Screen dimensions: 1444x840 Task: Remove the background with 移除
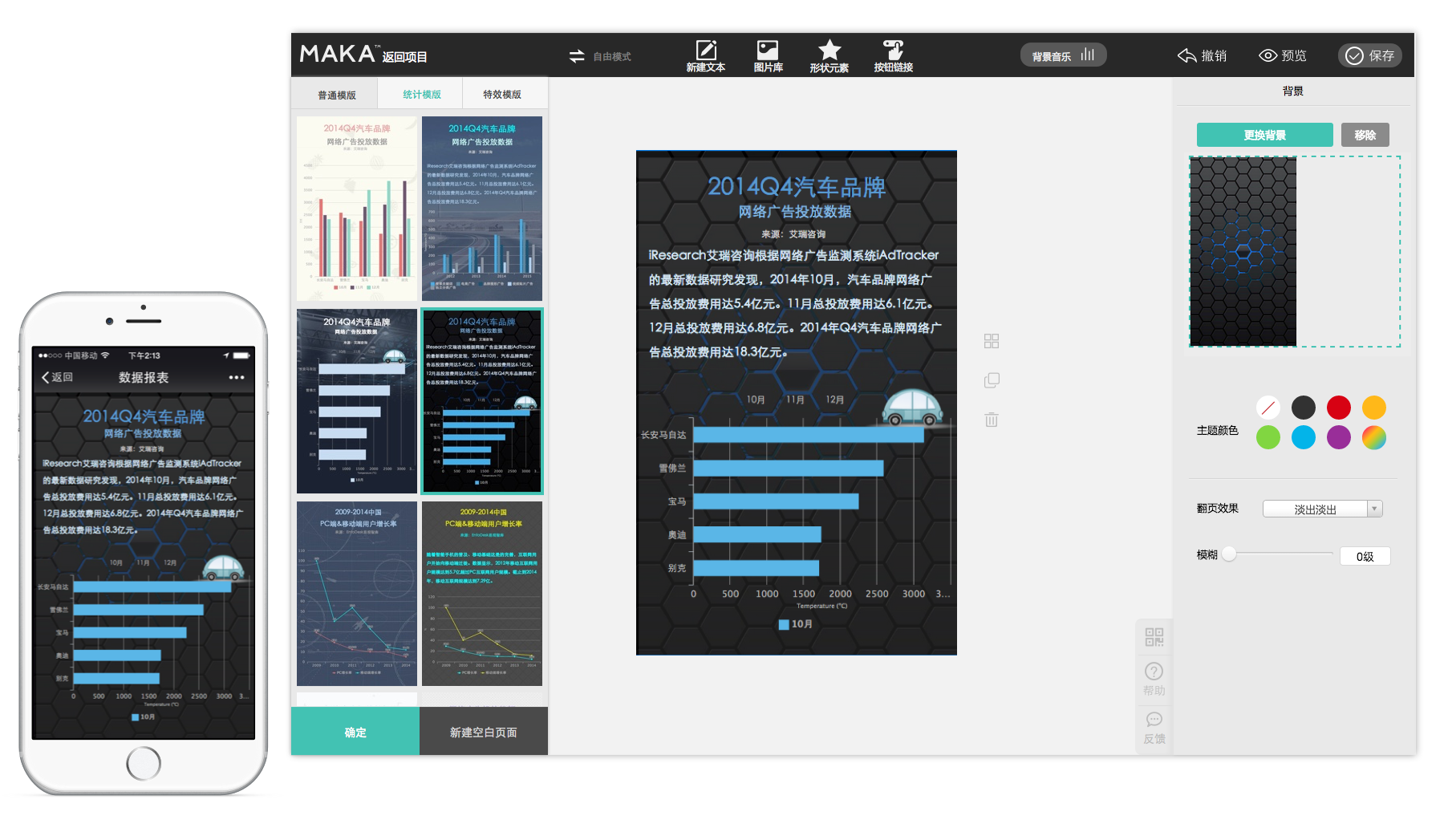click(x=1365, y=135)
